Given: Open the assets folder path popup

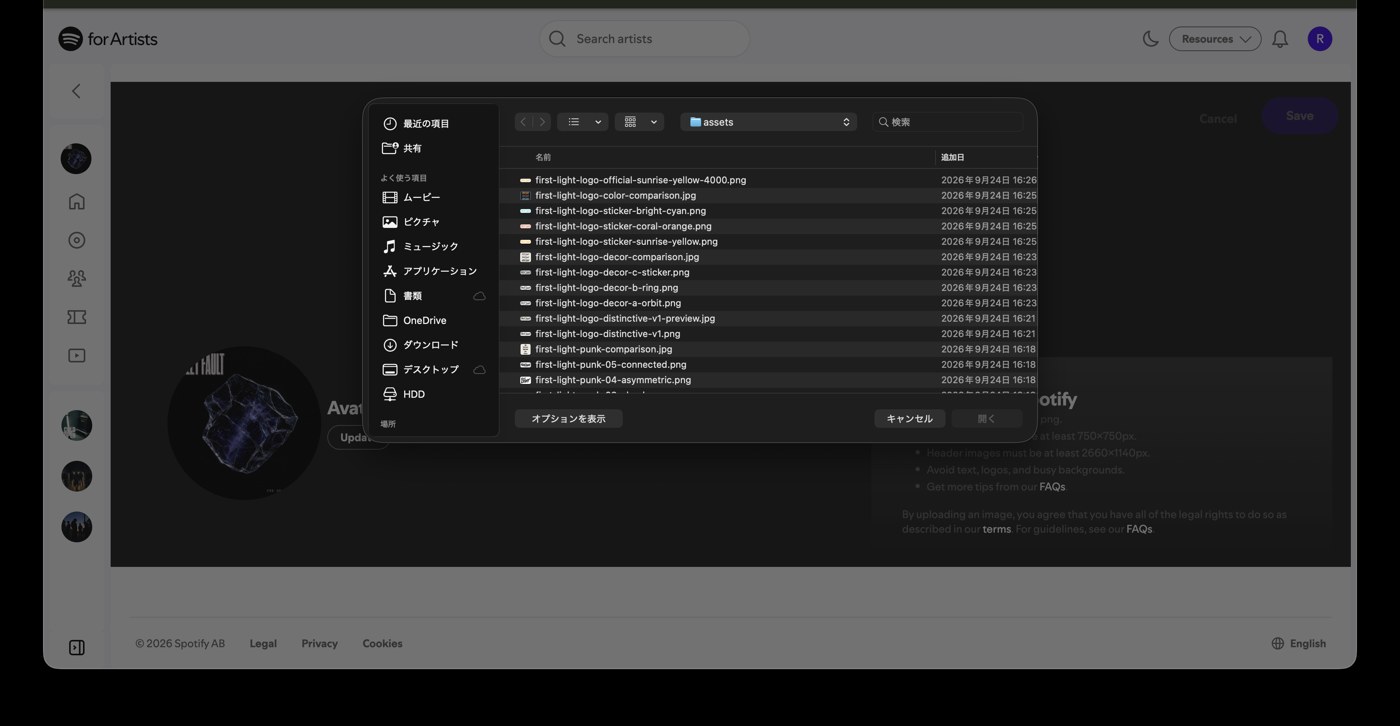Looking at the screenshot, I should tap(769, 122).
